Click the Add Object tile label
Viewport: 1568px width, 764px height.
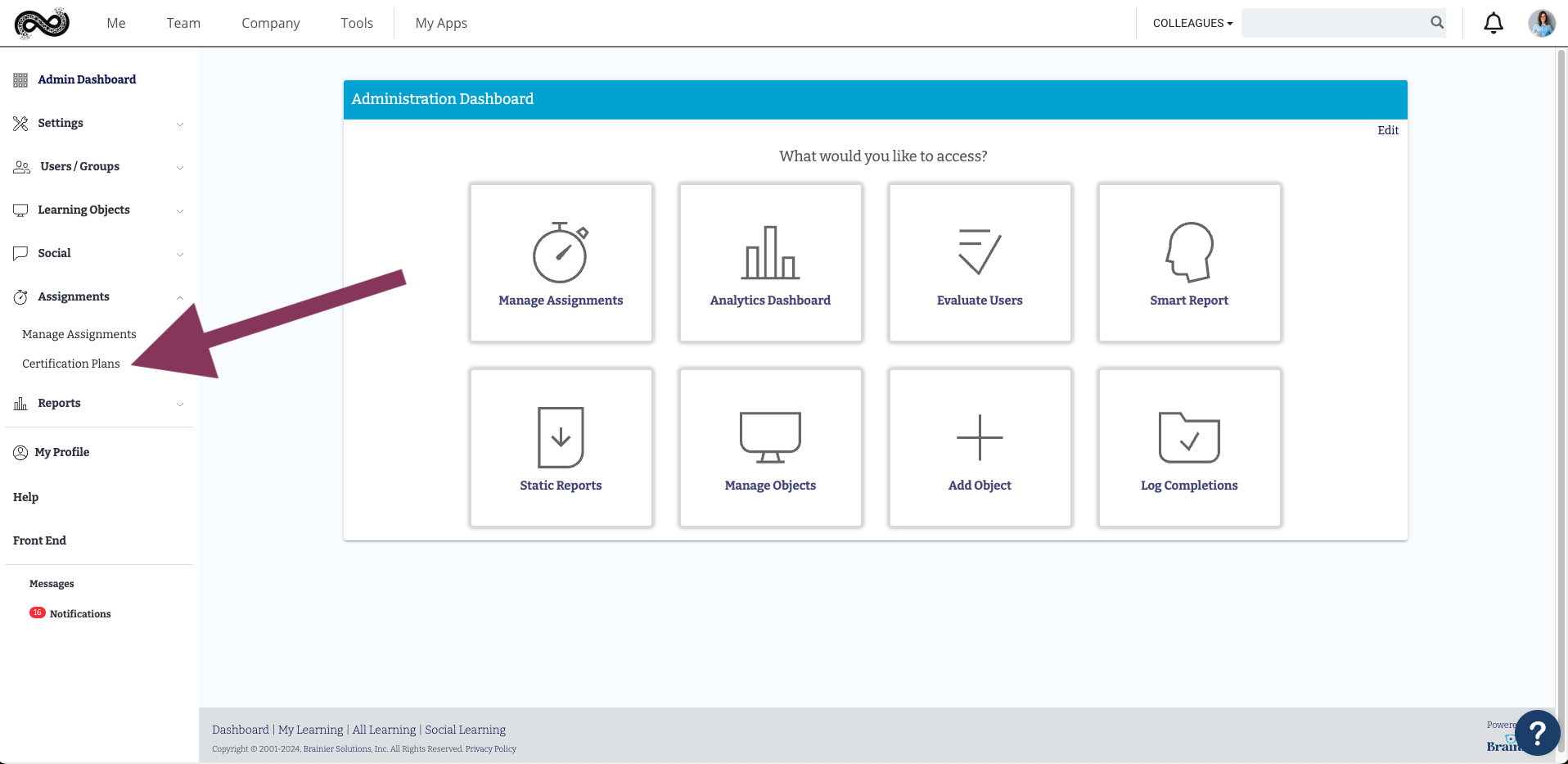click(980, 486)
